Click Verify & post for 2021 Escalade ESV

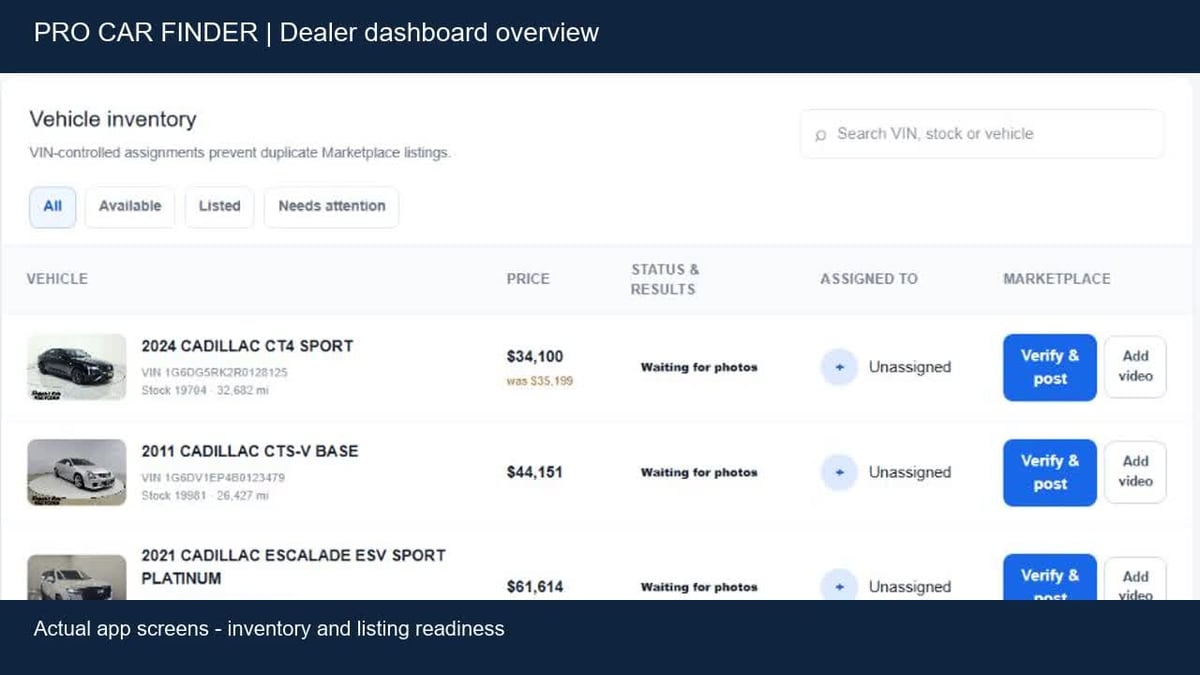pyautogui.click(x=1050, y=578)
